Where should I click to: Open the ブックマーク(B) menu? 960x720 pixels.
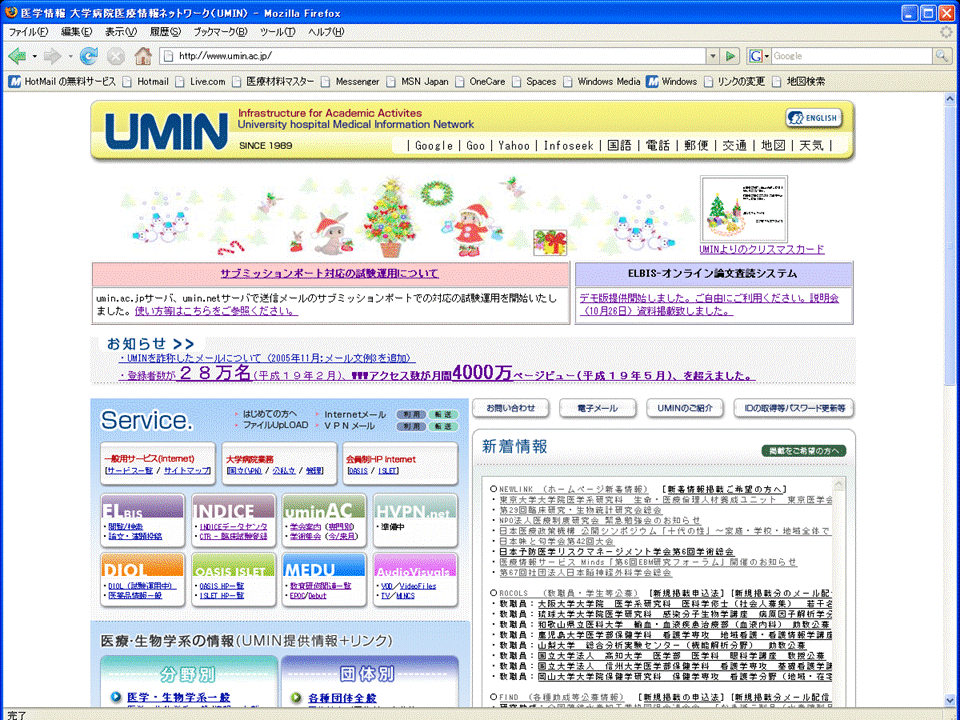tap(214, 32)
